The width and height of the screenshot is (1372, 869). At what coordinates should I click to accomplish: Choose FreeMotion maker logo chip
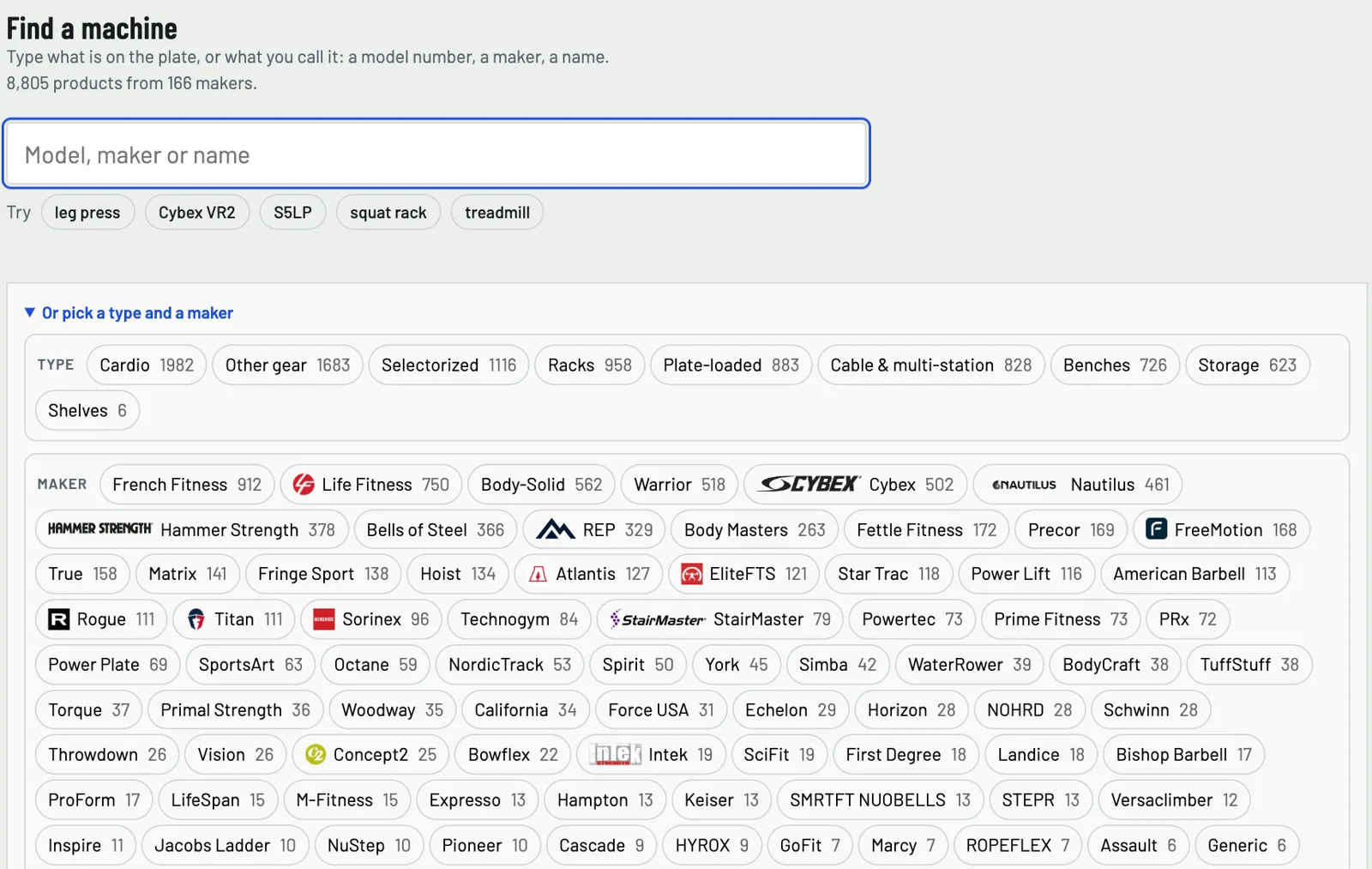[x=1221, y=530]
